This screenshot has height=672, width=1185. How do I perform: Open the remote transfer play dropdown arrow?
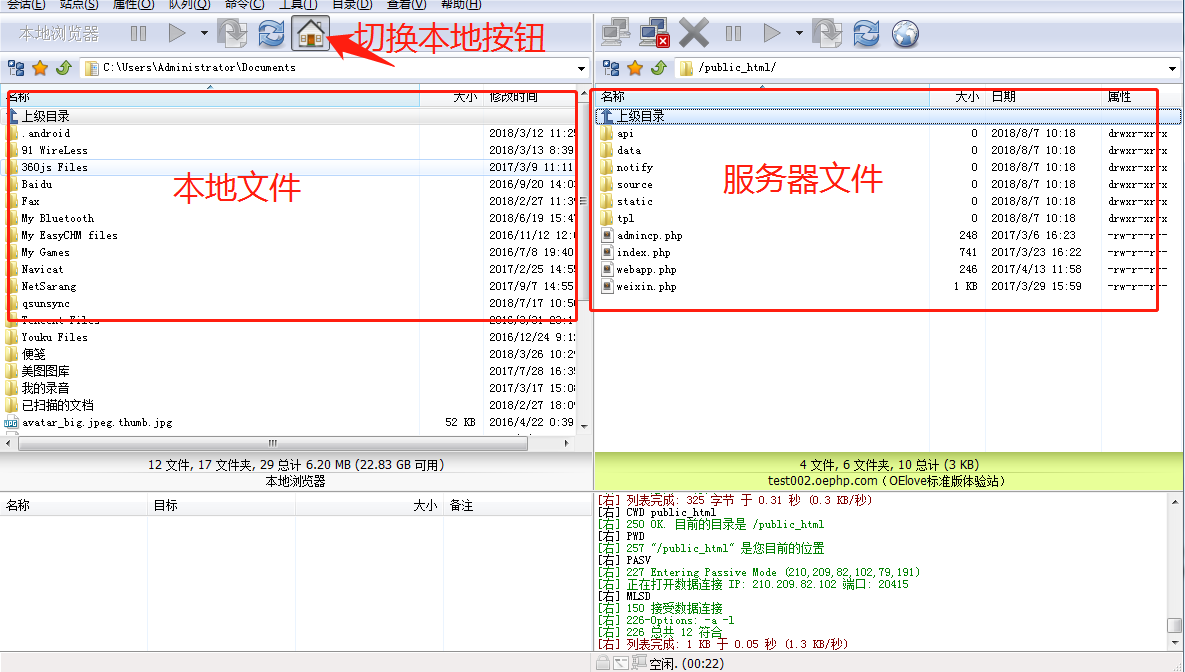pyautogui.click(x=799, y=33)
